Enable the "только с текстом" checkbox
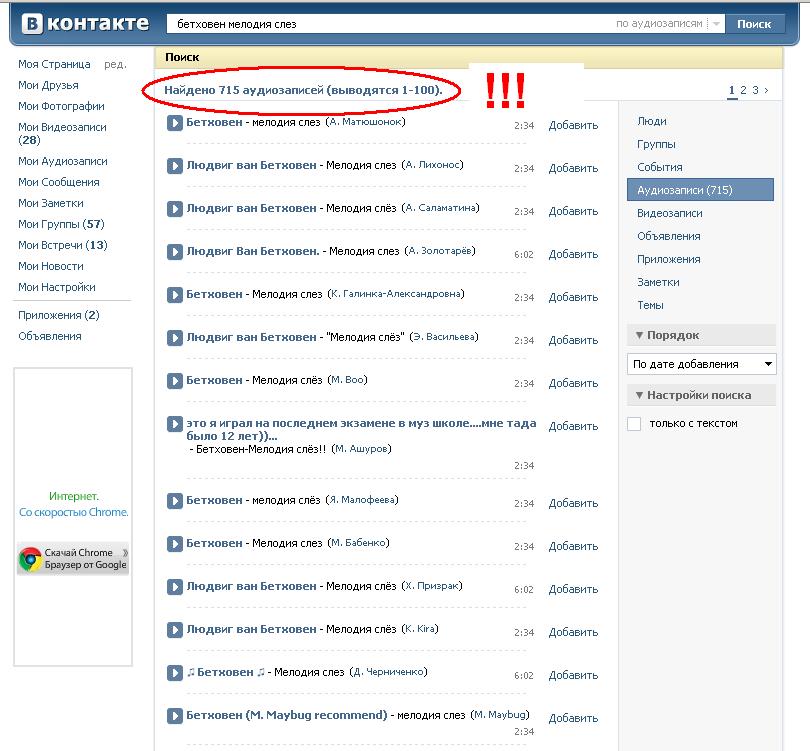Viewport: 810px width, 751px height. pos(634,424)
